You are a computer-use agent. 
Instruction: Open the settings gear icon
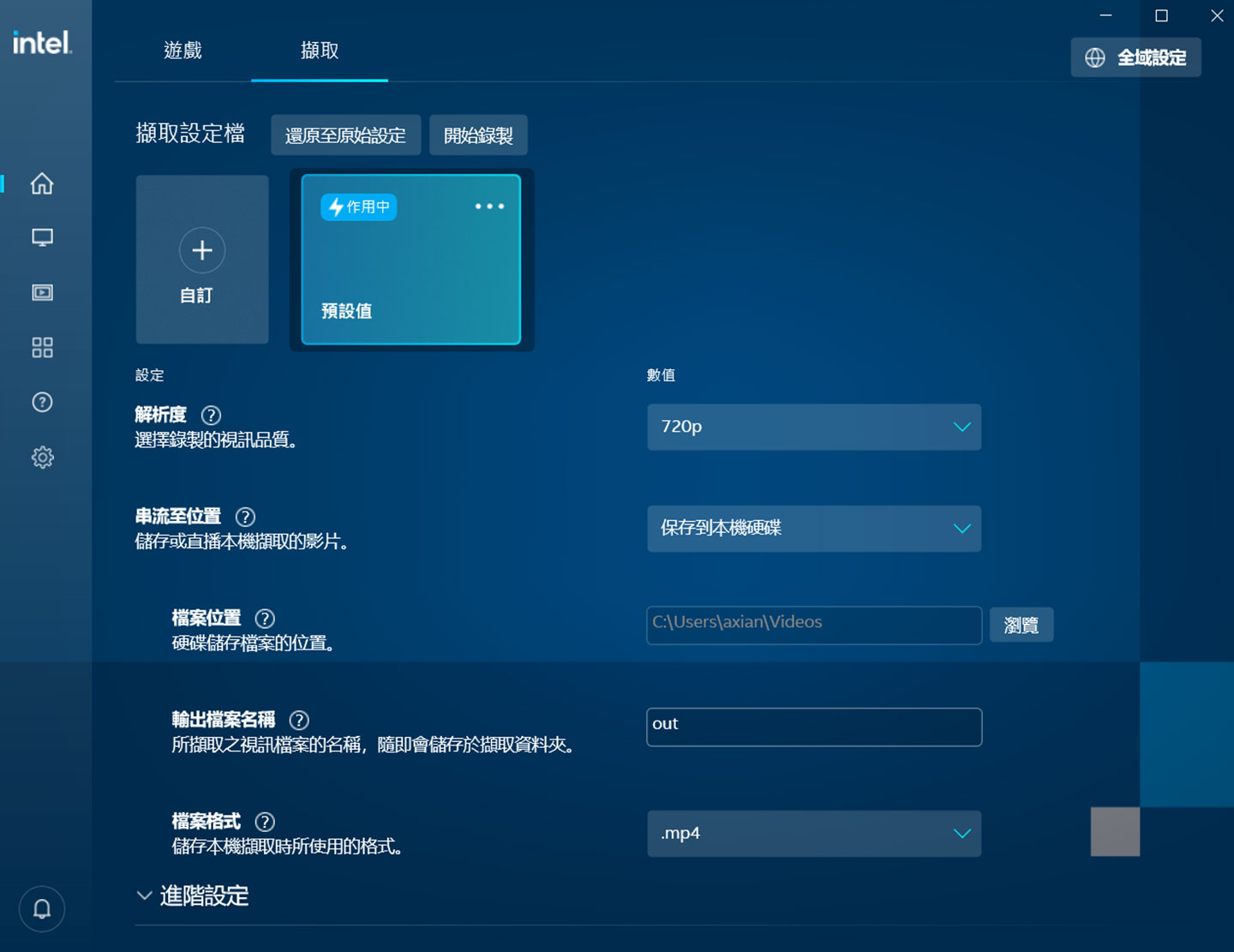(x=41, y=457)
